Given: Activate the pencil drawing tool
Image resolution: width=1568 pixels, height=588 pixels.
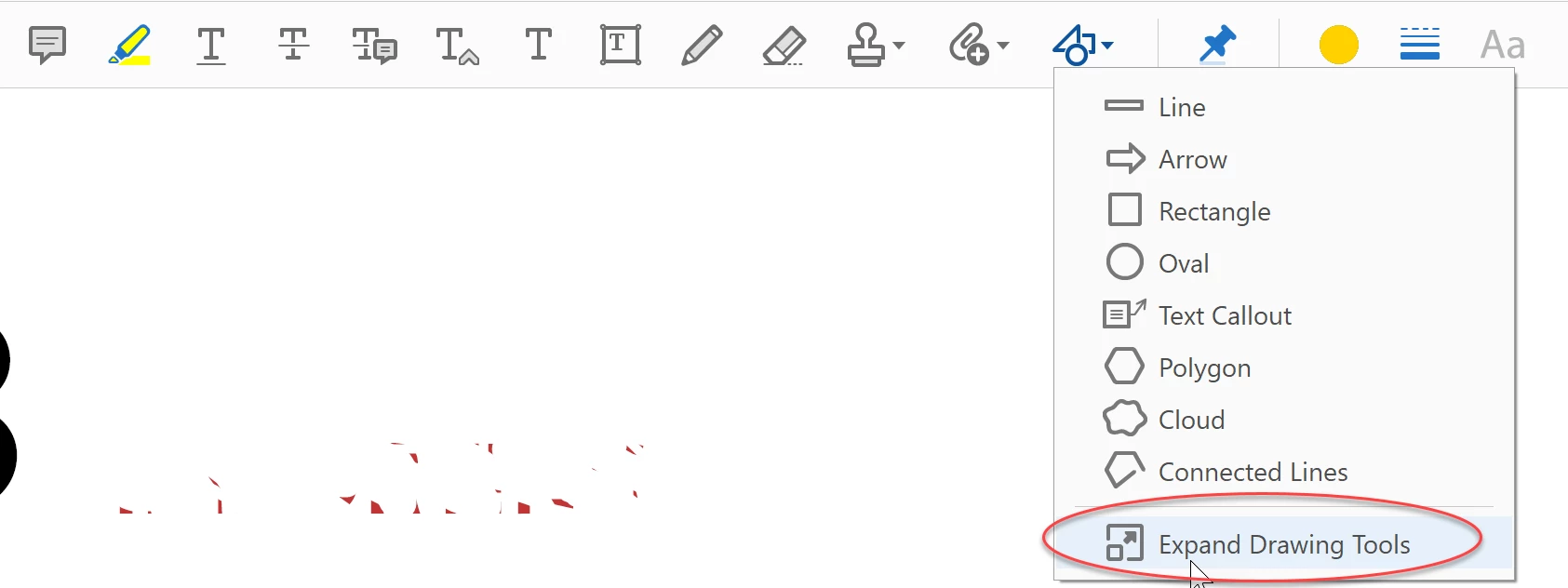Looking at the screenshot, I should (x=702, y=45).
